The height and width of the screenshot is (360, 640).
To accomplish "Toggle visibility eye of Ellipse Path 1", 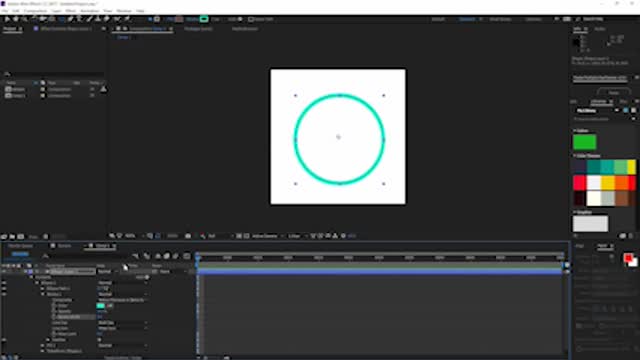I will [x=4, y=289].
